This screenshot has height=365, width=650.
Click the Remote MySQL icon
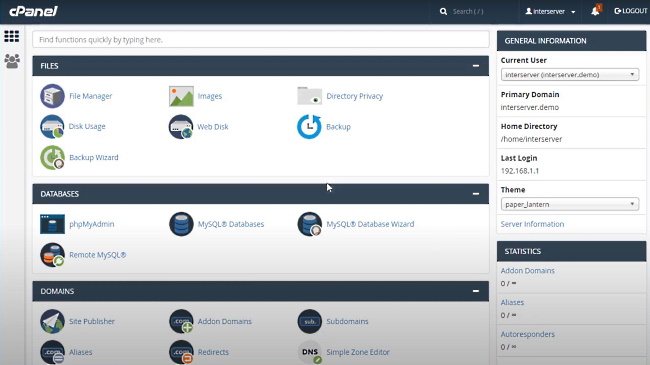pos(52,255)
